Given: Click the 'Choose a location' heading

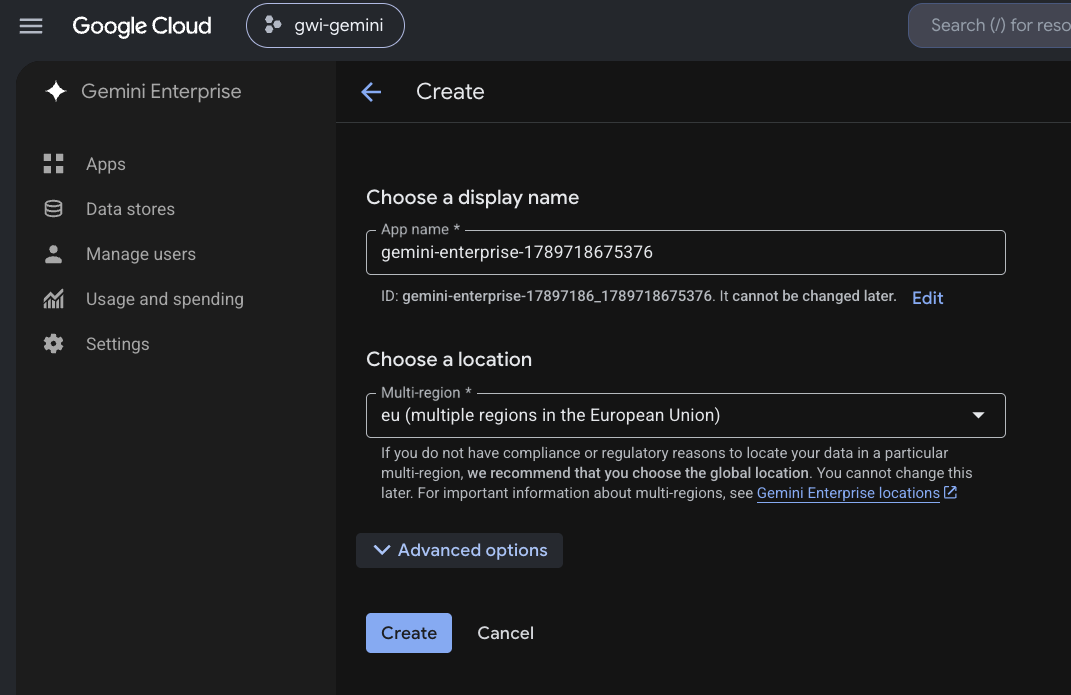Looking at the screenshot, I should (x=449, y=359).
